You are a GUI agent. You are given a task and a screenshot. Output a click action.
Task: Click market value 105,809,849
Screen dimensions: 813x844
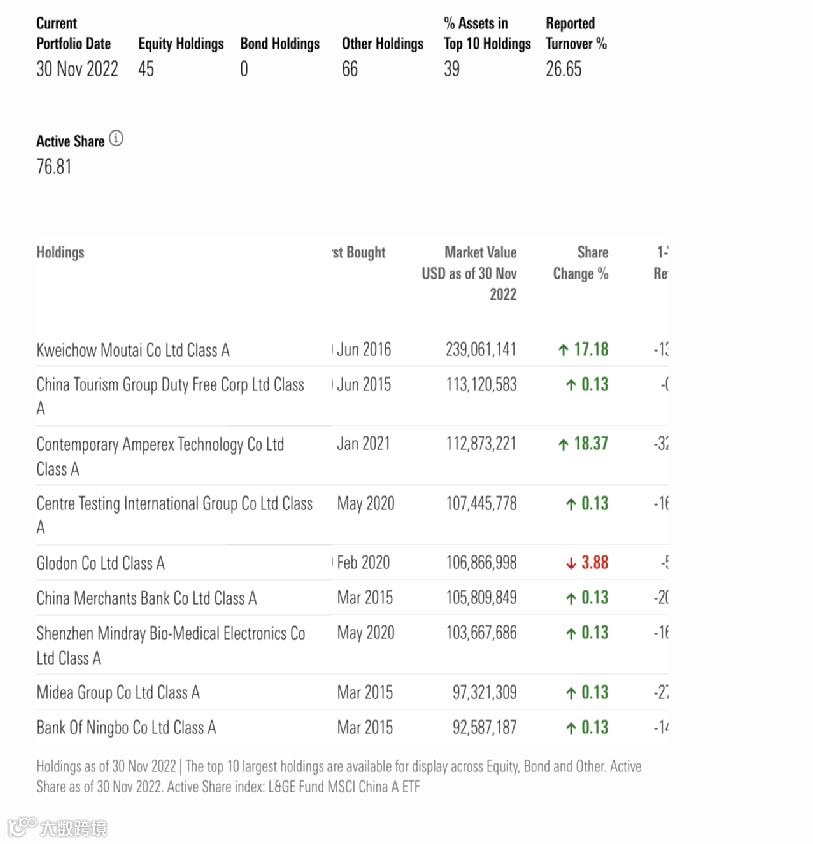(481, 597)
